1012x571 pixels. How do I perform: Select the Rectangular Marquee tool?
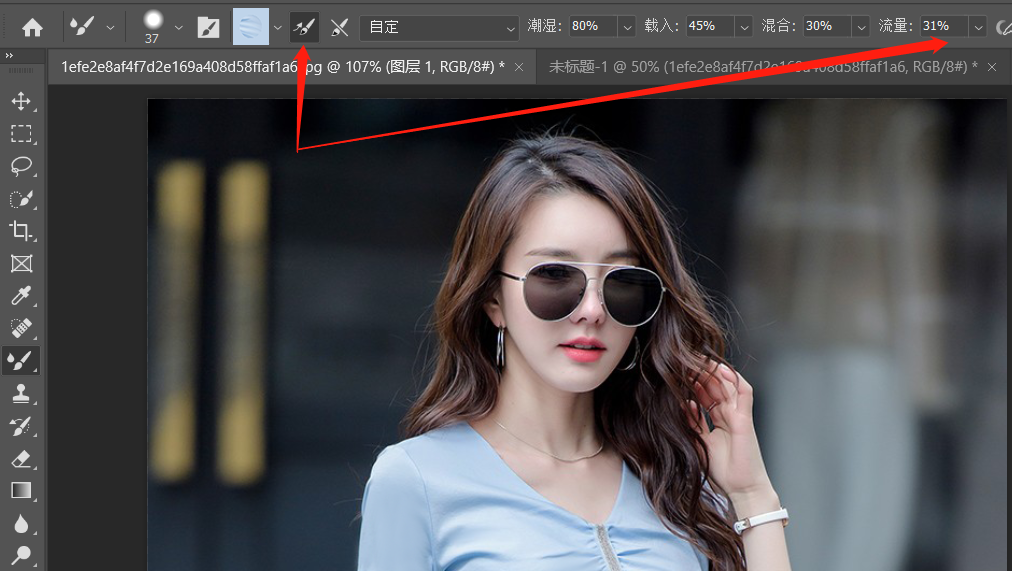21,133
